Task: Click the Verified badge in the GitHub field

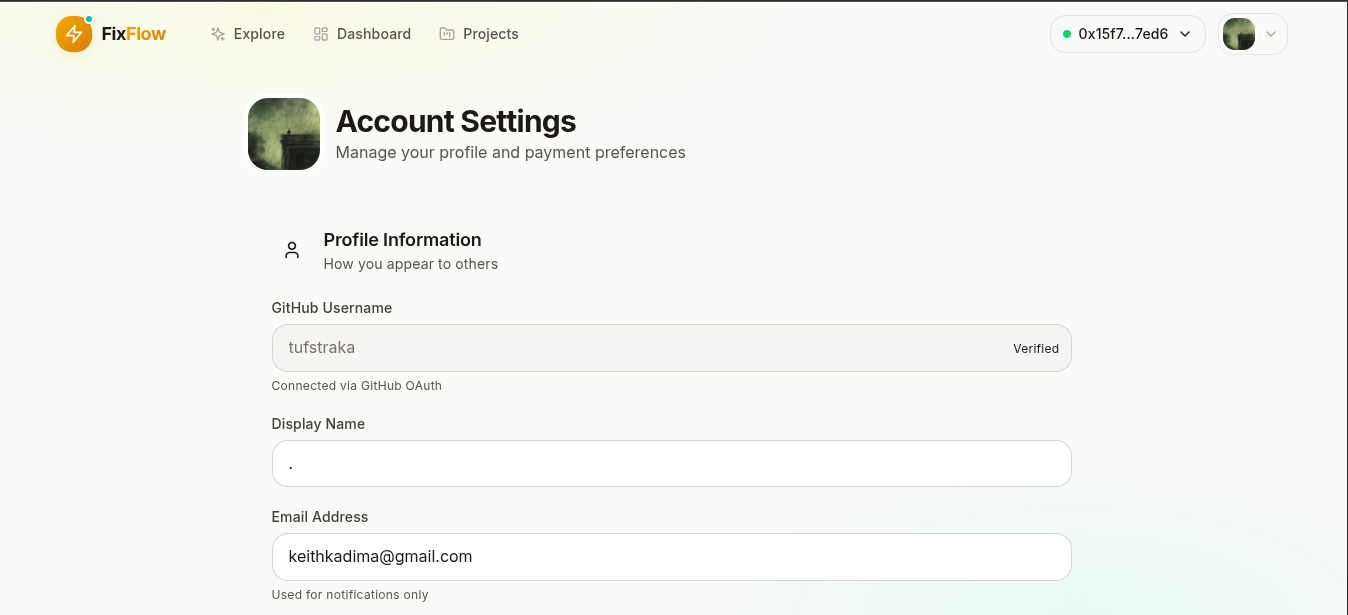Action: coord(1036,349)
